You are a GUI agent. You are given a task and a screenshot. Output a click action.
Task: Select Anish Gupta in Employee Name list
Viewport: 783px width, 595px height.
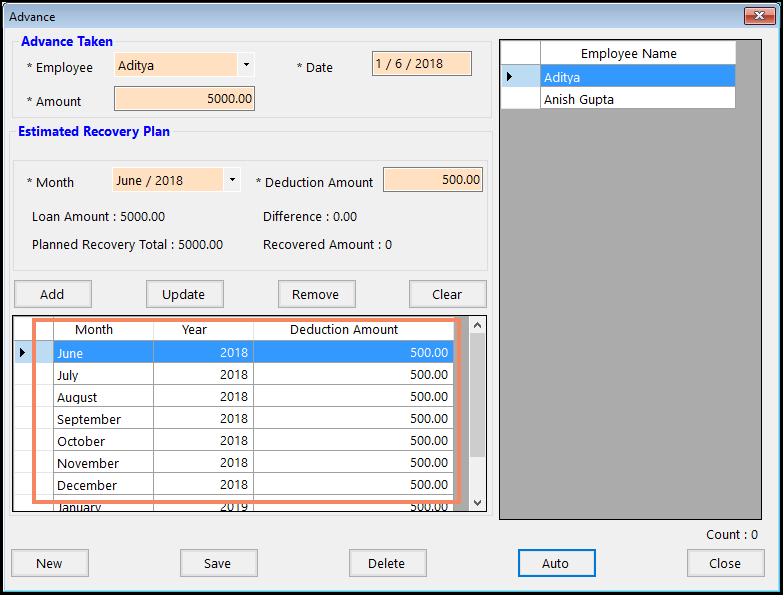638,98
